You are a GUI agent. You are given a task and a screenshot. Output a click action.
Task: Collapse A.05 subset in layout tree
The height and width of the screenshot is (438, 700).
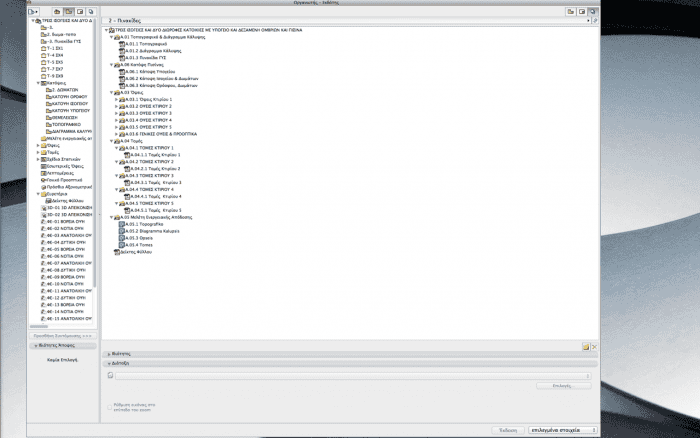pyautogui.click(x=112, y=217)
